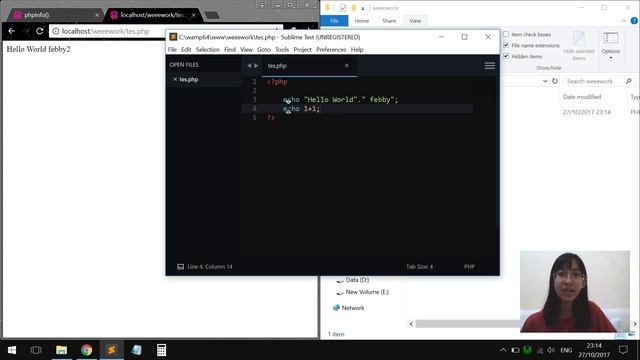Change the PHP syntax selector

coord(469,267)
